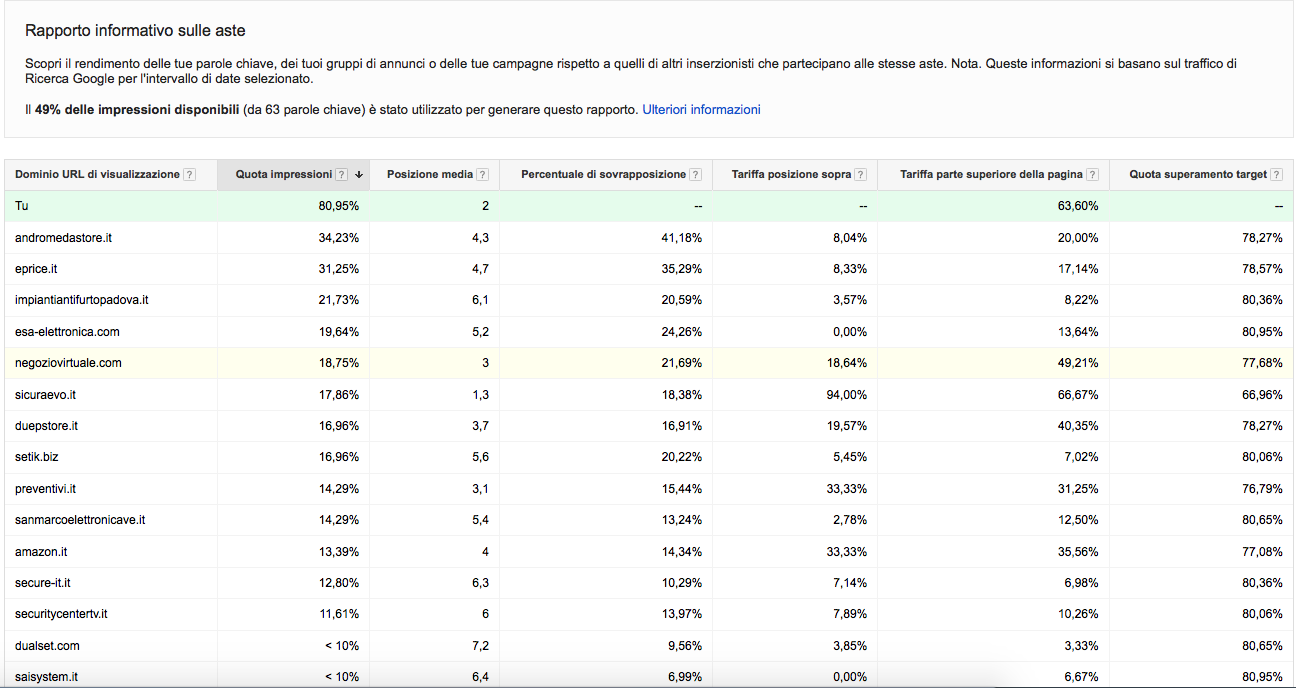
Task: Select the esa-elettronica.com row label
Action: [67, 332]
